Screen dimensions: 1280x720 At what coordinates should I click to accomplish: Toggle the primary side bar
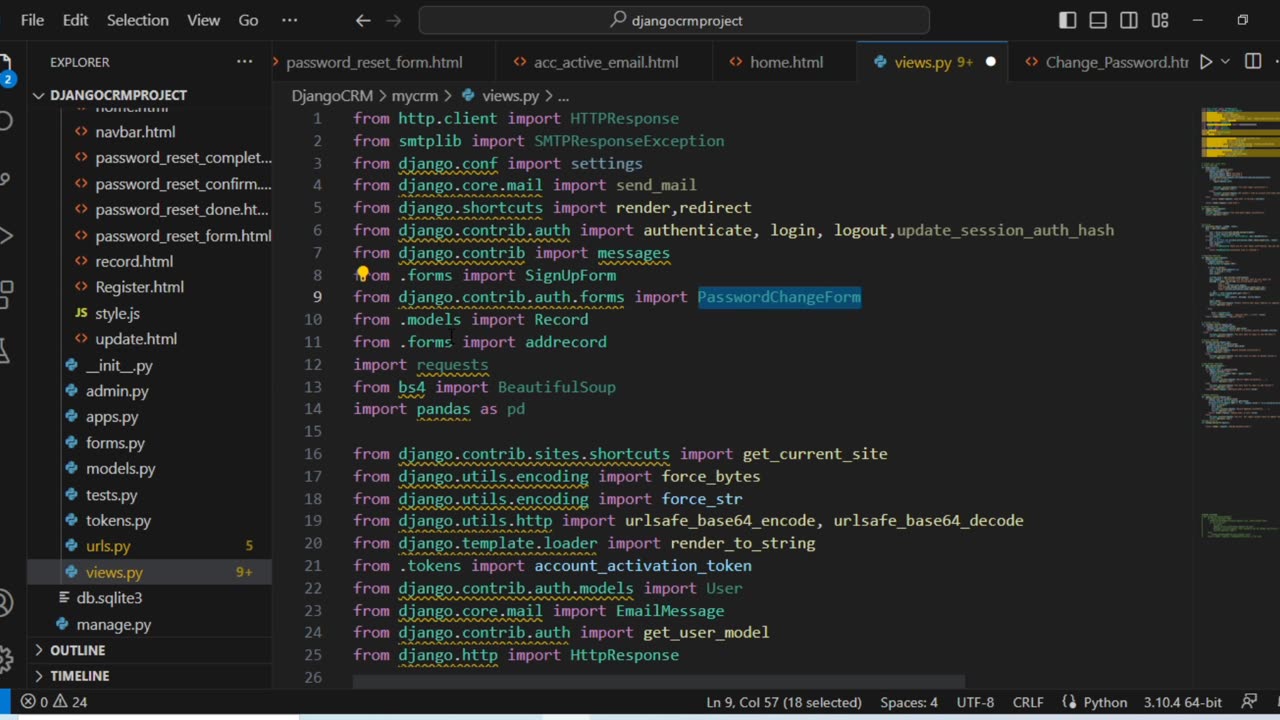[x=1068, y=20]
